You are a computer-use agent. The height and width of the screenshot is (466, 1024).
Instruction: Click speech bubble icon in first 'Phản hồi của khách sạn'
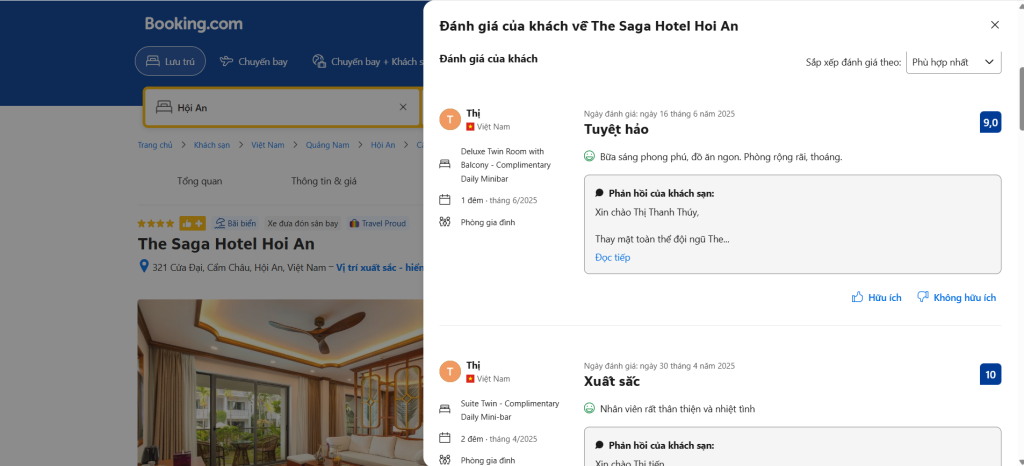click(x=600, y=193)
